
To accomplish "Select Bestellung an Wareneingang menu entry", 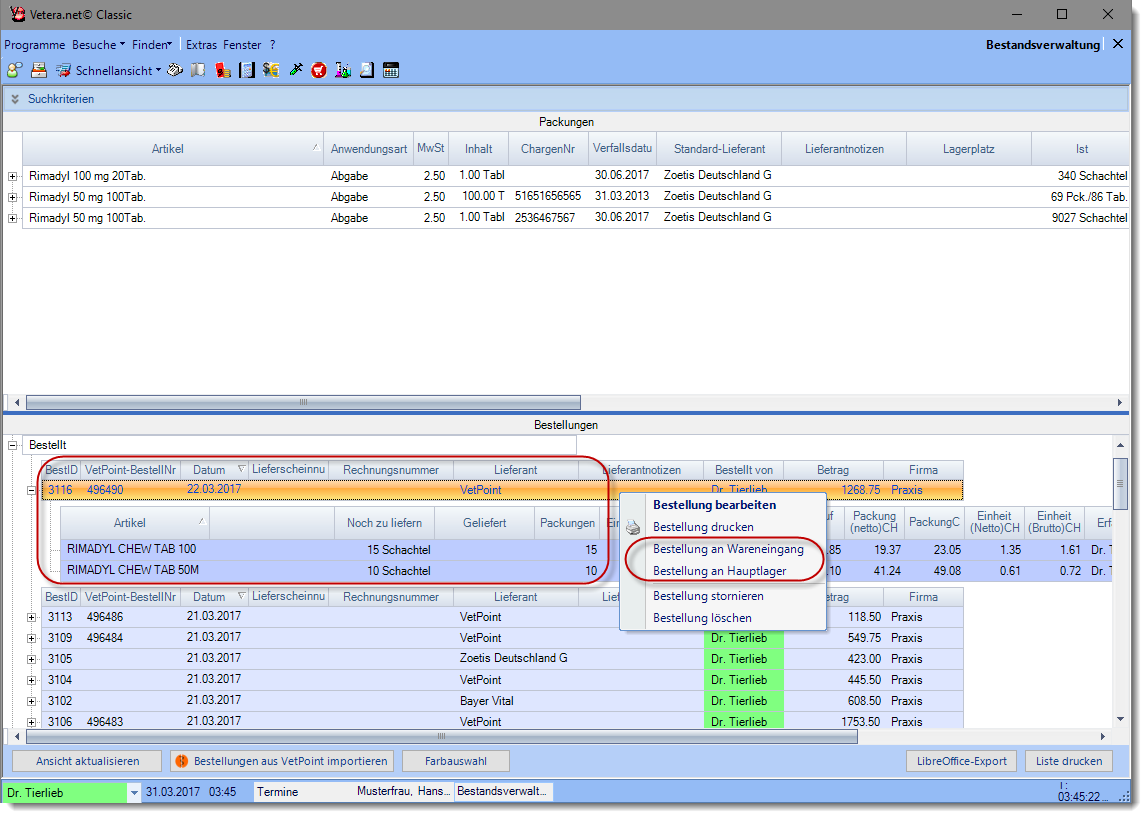I will pos(727,549).
